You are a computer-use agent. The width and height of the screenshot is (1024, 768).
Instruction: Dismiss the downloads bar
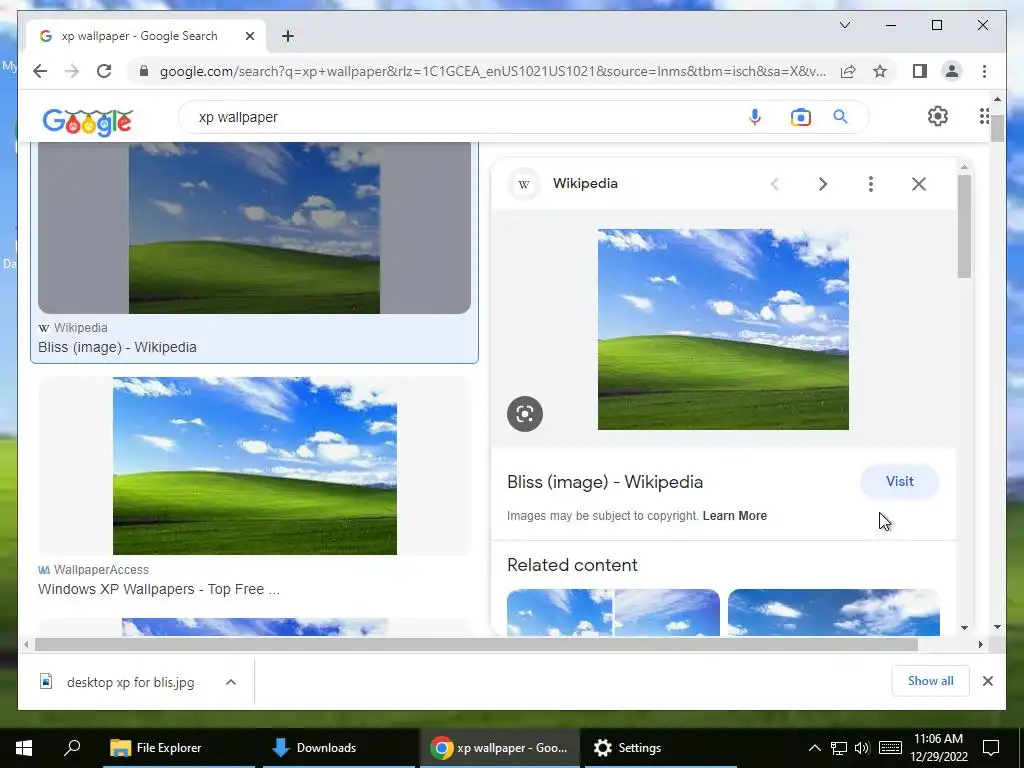[x=987, y=681]
